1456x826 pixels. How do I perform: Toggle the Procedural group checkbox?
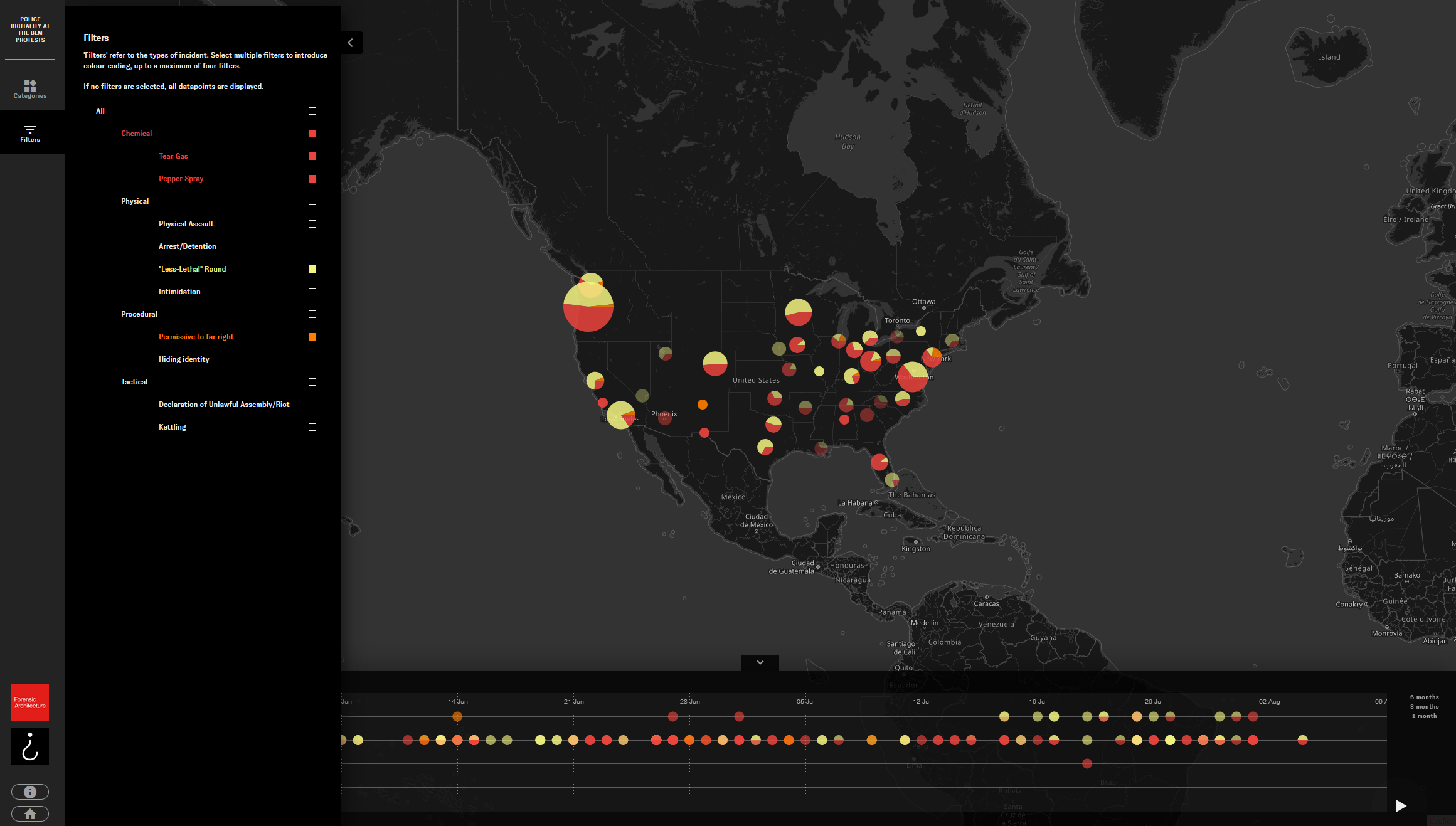point(312,314)
